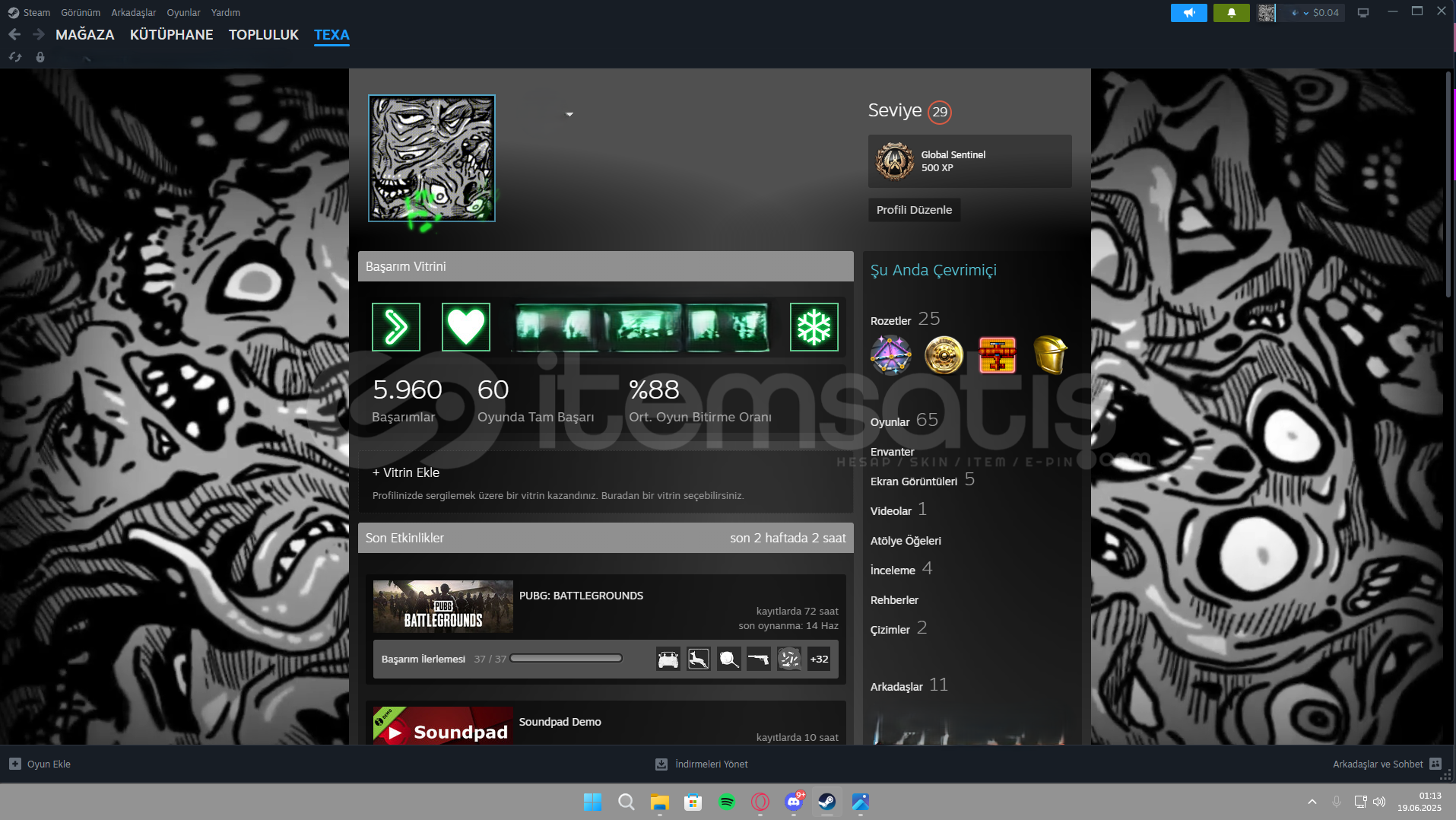Image resolution: width=1456 pixels, height=820 pixels.
Task: Click the forward navigation arrow
Action: click(x=38, y=34)
